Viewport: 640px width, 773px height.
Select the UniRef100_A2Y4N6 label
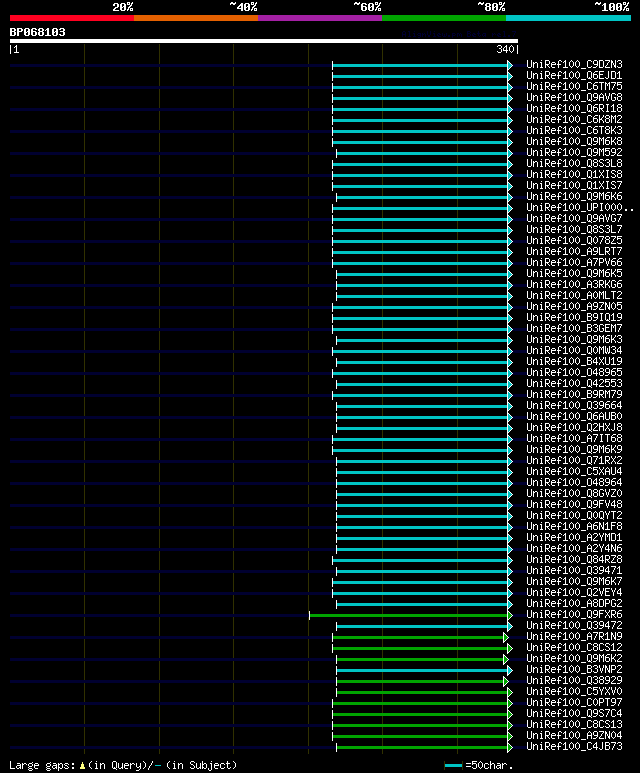coord(574,548)
